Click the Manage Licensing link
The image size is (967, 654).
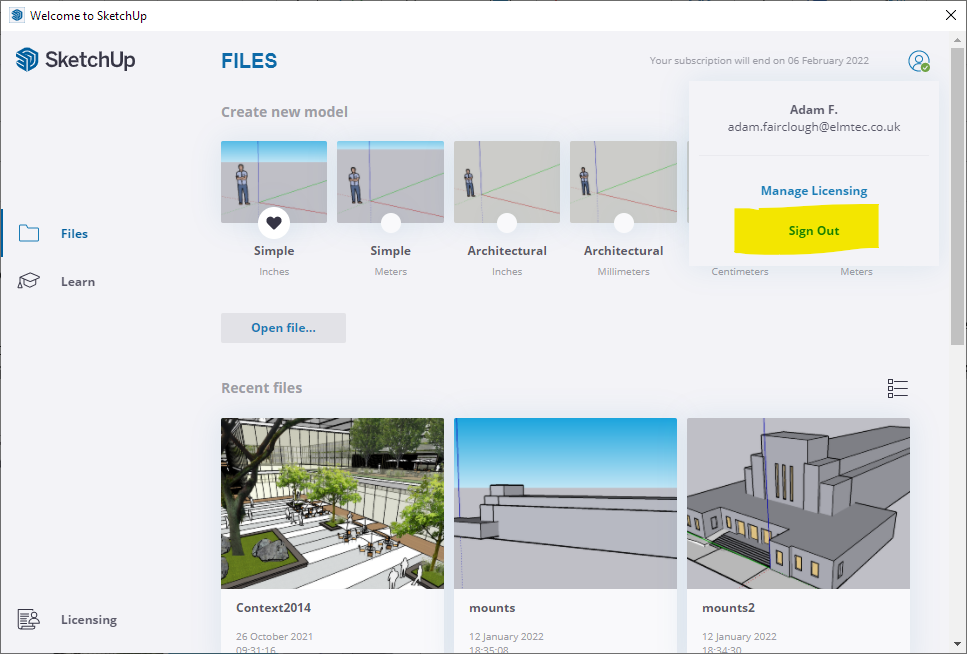pos(813,191)
